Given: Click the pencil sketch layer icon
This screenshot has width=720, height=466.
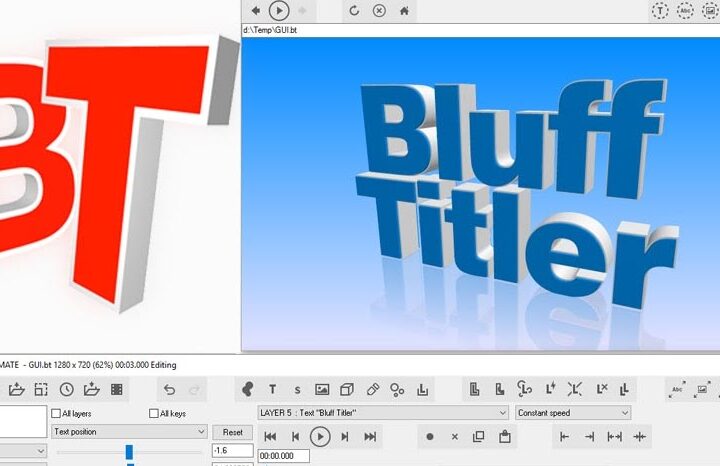Looking at the screenshot, I should 372,389.
